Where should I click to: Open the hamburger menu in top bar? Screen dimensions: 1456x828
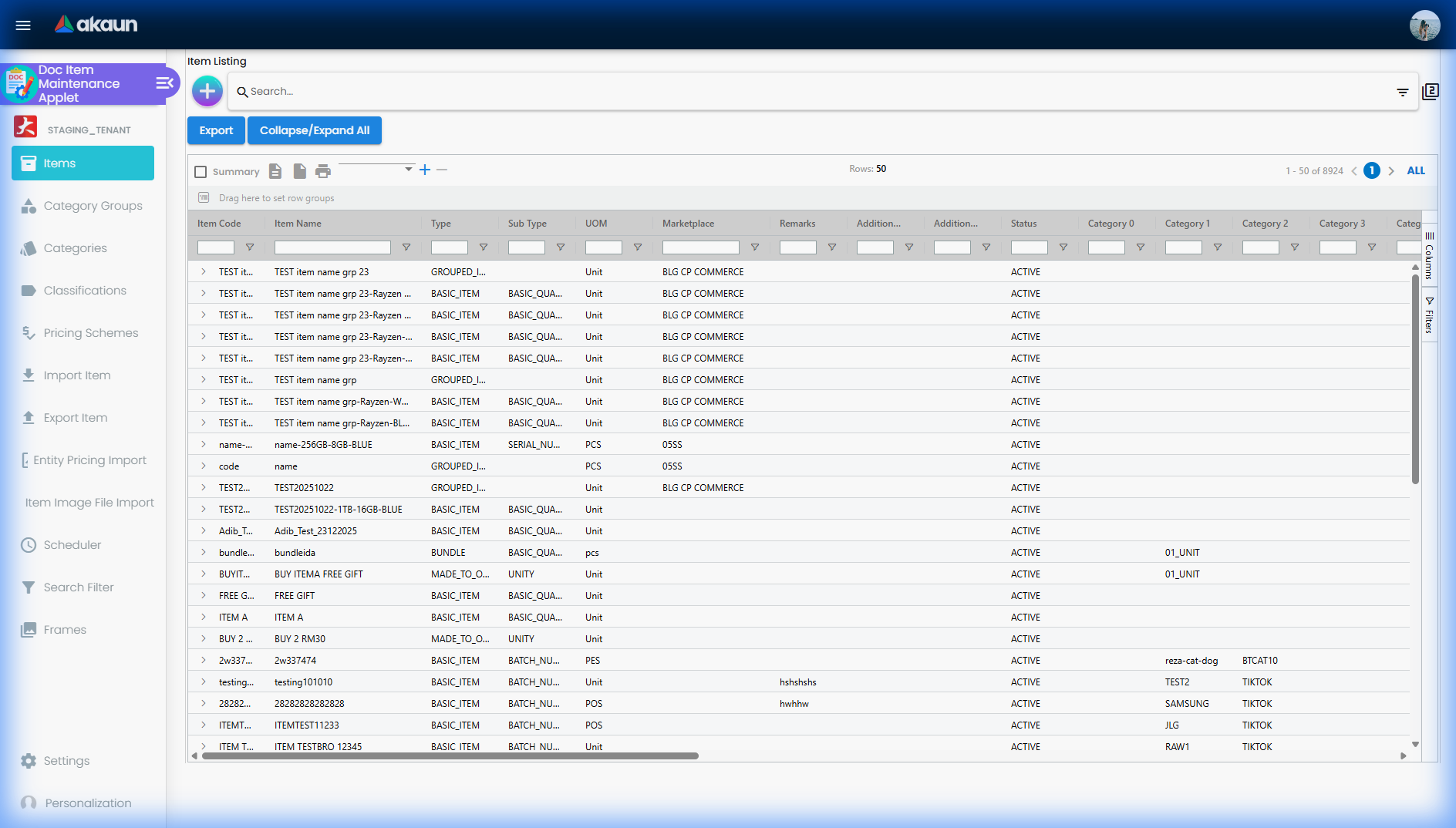pyautogui.click(x=23, y=25)
